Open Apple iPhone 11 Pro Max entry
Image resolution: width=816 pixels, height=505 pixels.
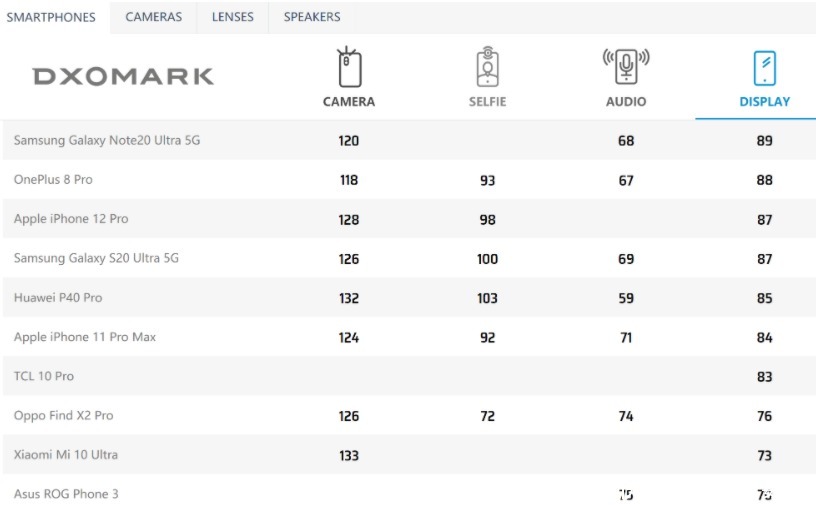(x=85, y=337)
